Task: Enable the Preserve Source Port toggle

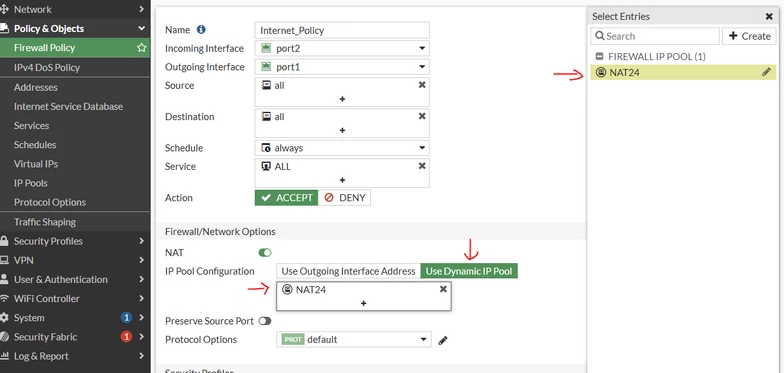Action: (x=265, y=321)
